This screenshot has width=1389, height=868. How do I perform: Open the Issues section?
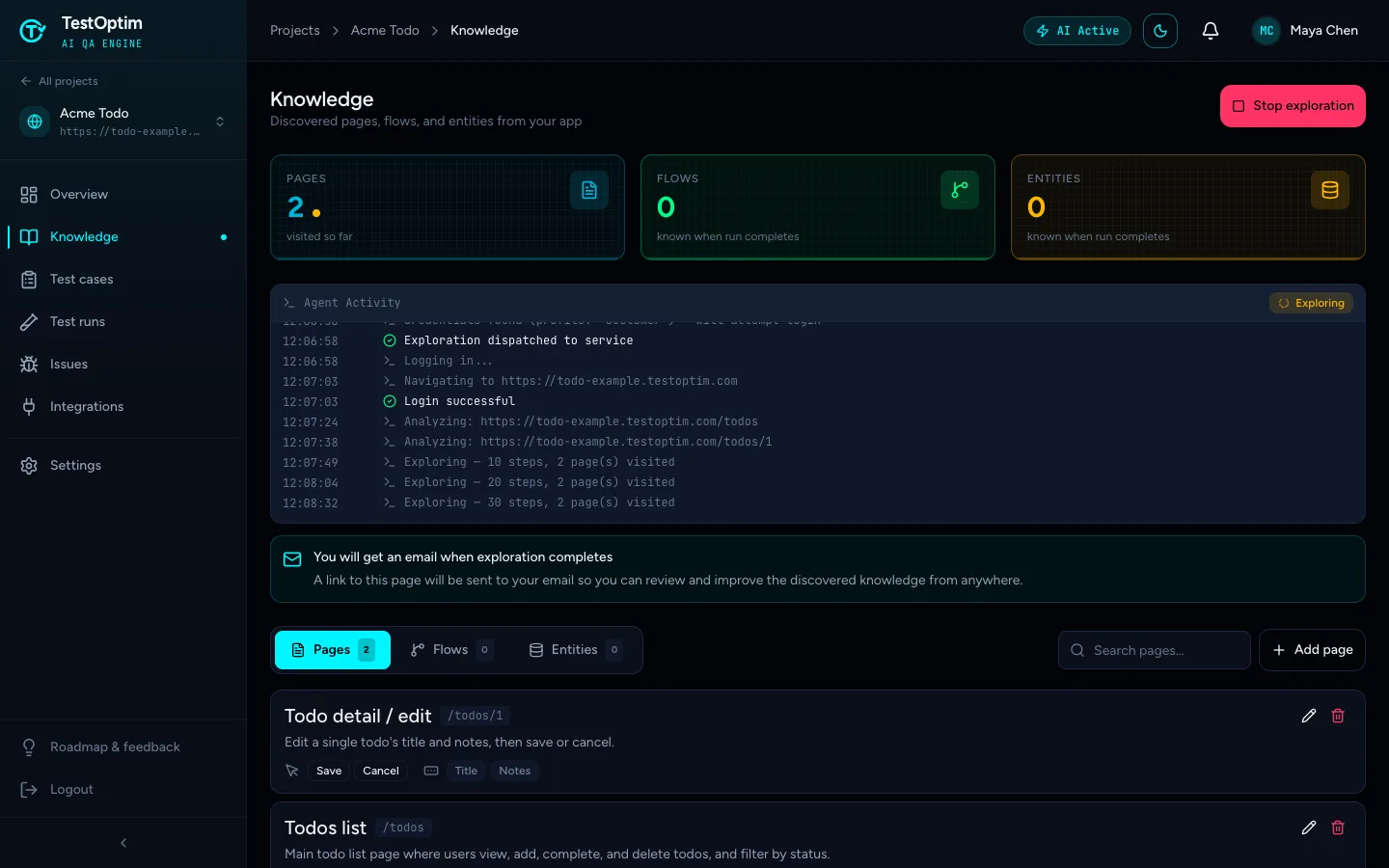pyautogui.click(x=123, y=364)
